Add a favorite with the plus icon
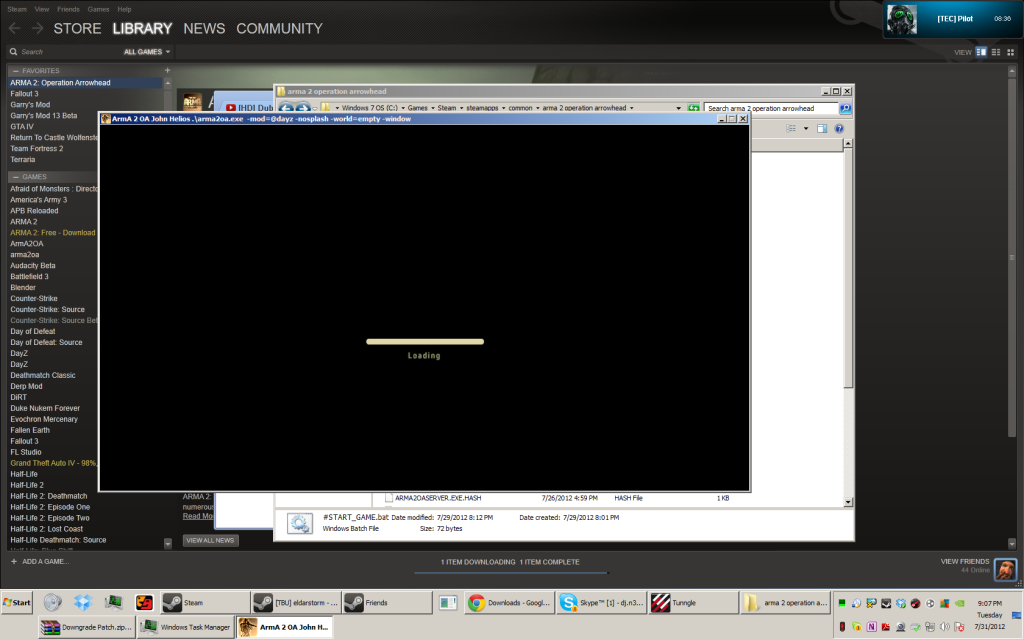The image size is (1024, 640). pos(167,71)
